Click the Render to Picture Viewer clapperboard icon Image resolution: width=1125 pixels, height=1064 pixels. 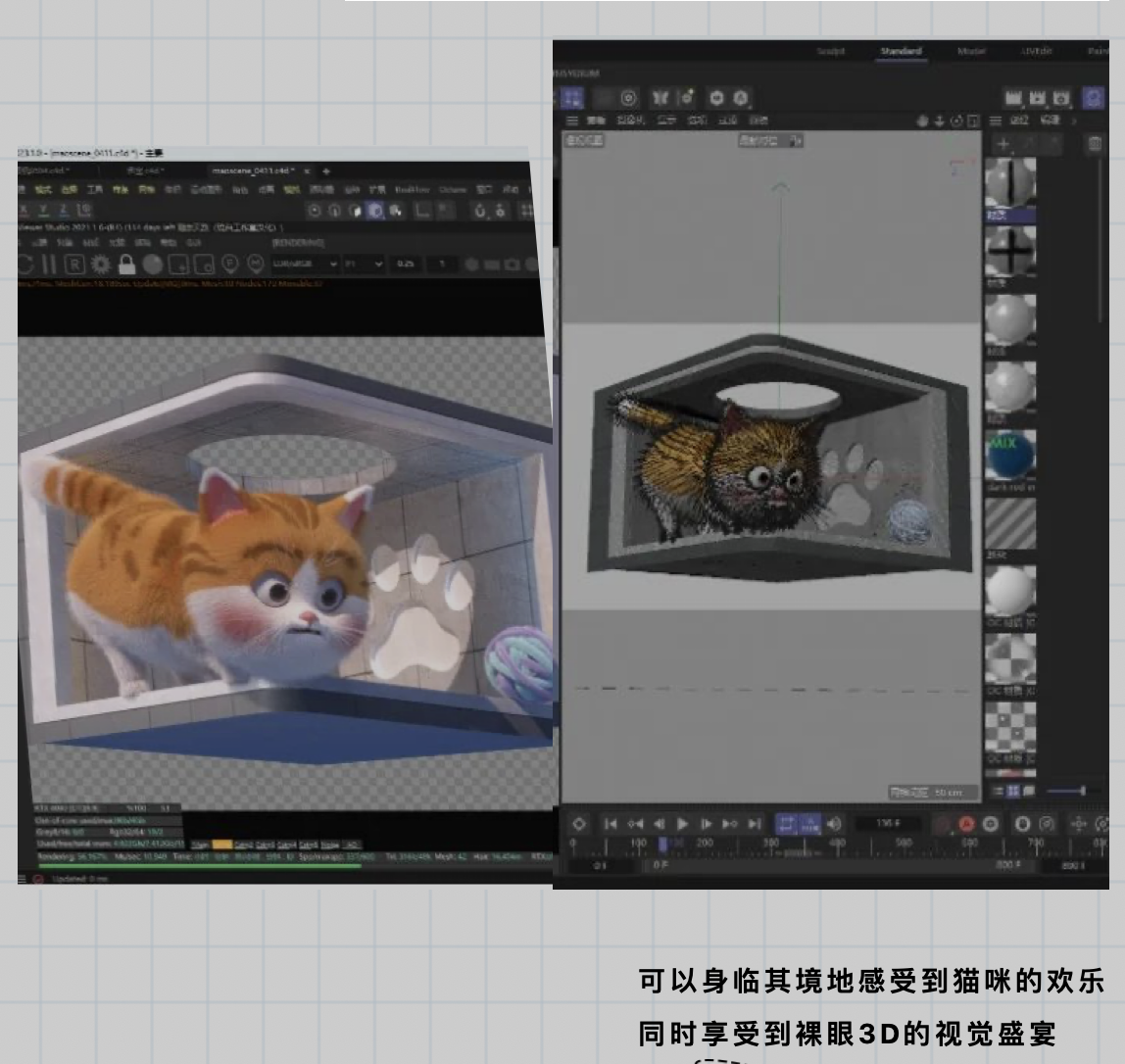[1038, 98]
